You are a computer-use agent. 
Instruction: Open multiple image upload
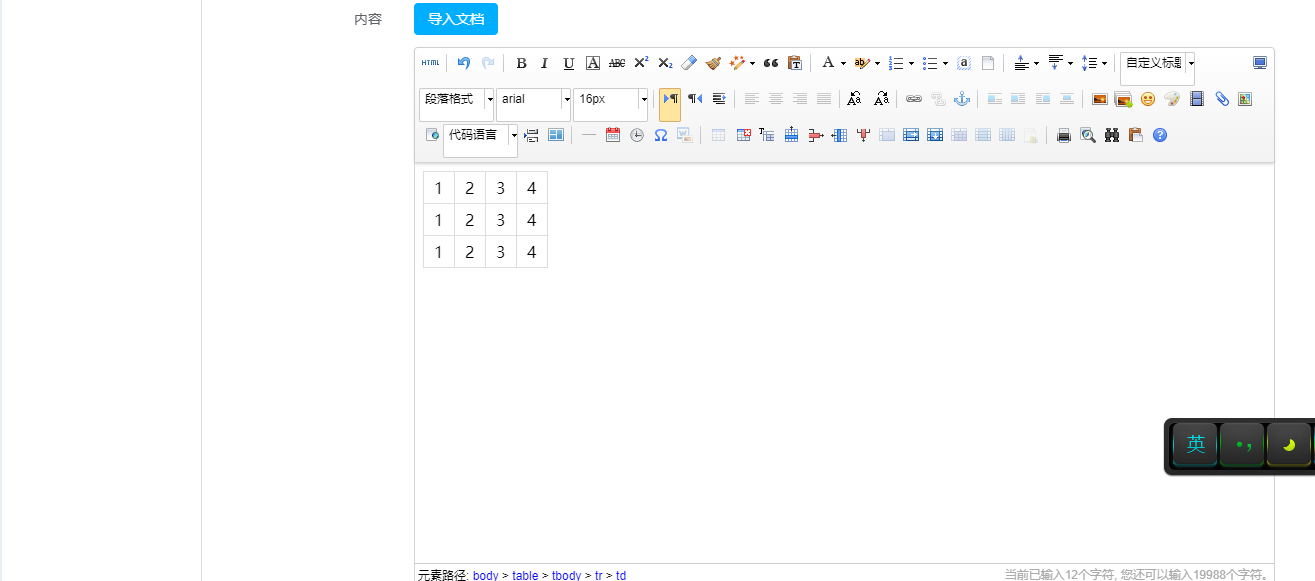(x=1124, y=99)
